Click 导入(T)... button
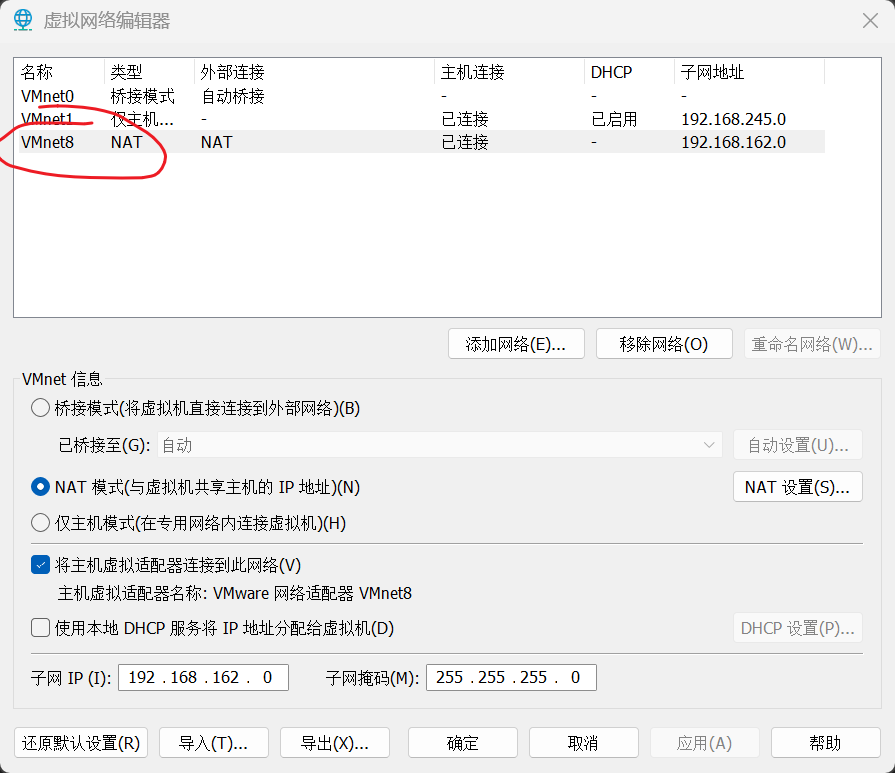The height and width of the screenshot is (773, 895). tap(213, 743)
